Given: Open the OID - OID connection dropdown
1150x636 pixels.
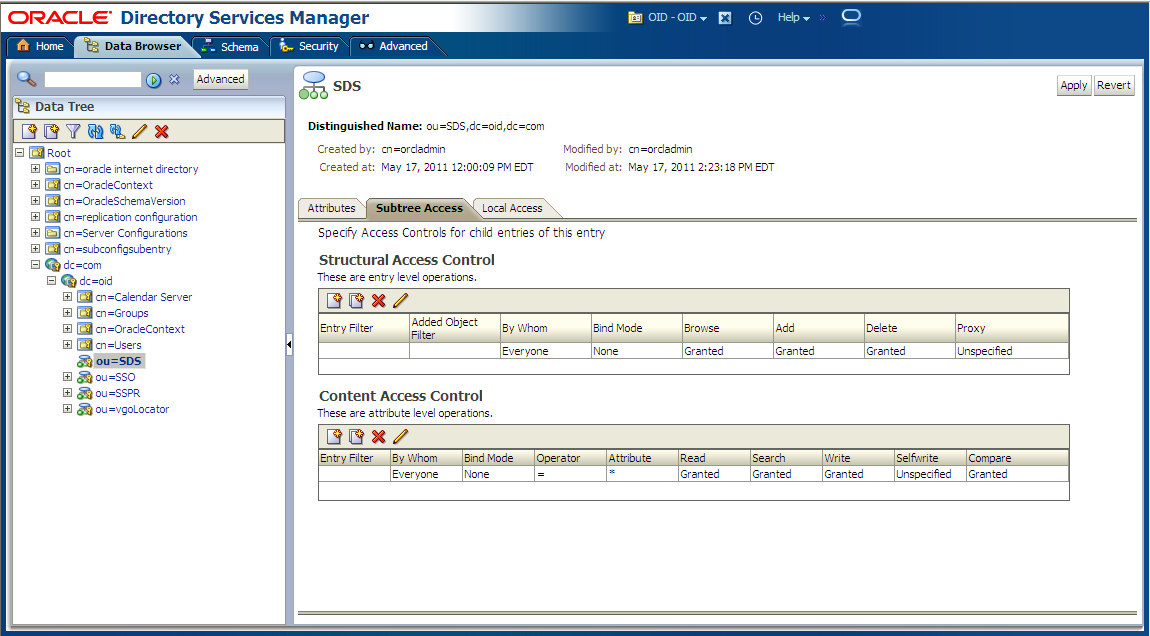Looking at the screenshot, I should (678, 18).
